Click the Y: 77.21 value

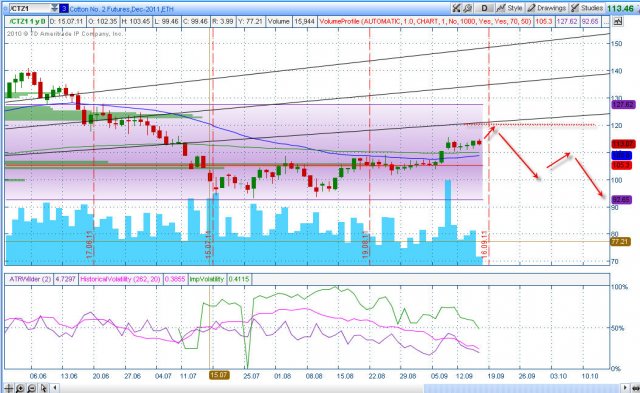click(x=250, y=21)
